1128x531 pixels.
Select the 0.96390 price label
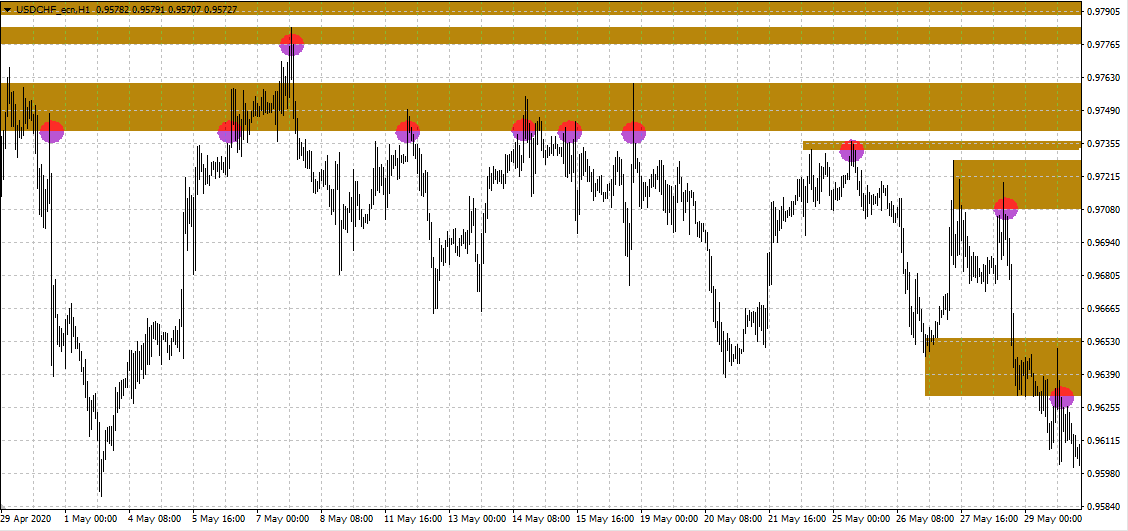(1104, 376)
